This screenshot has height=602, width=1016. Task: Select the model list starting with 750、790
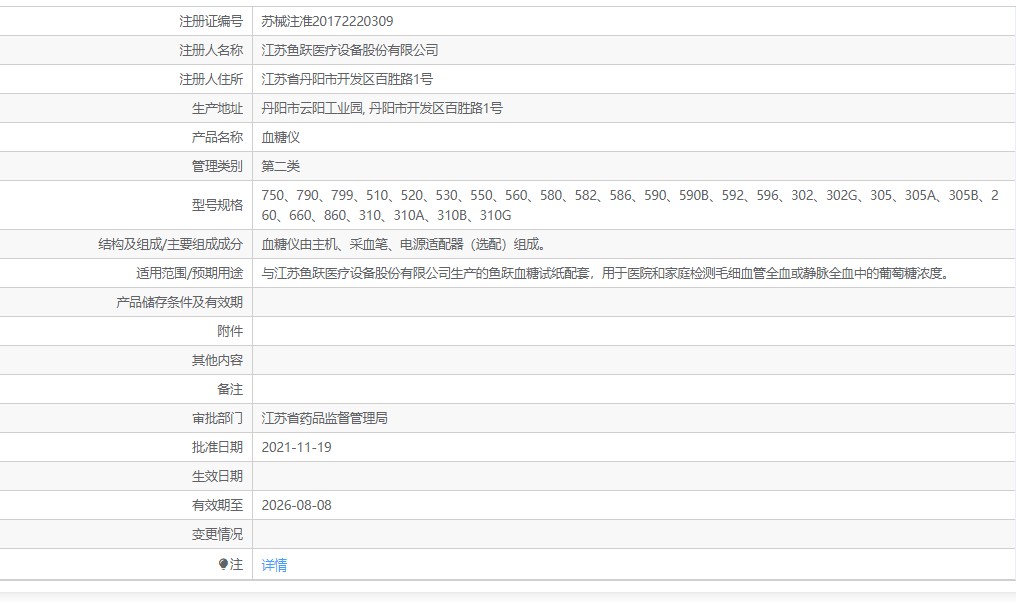click(630, 205)
